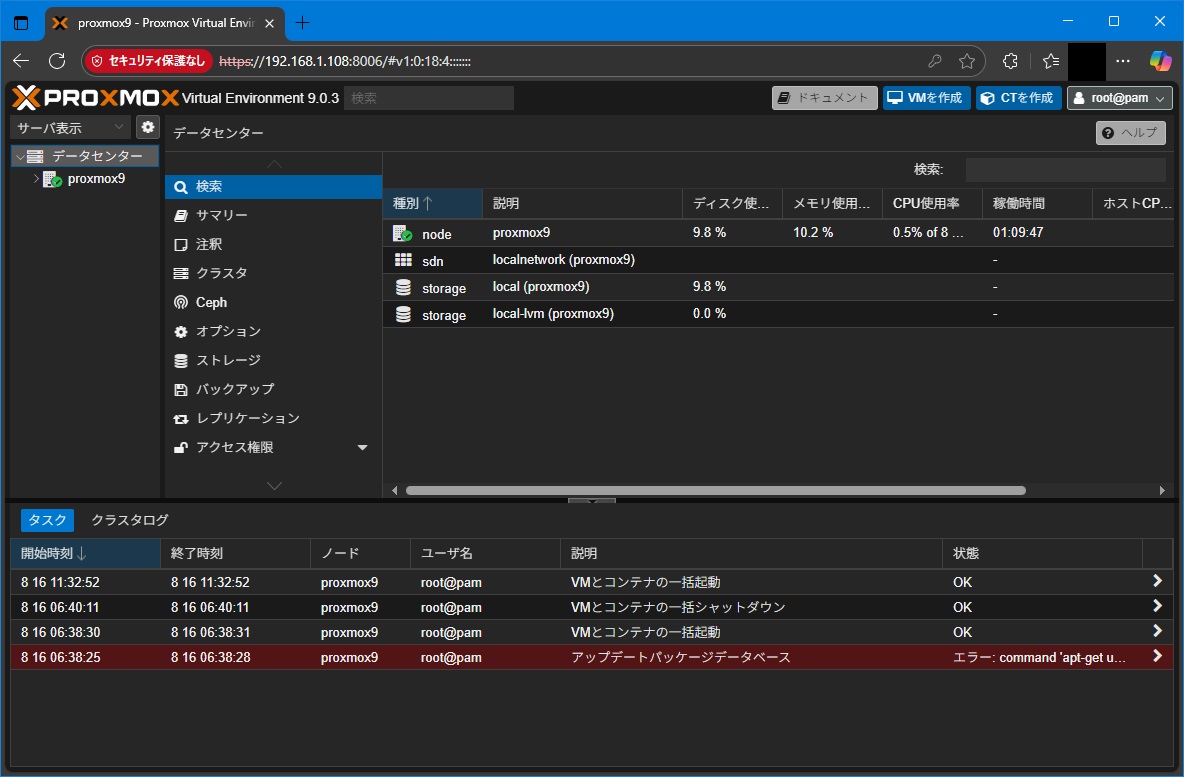
Task: Switch to the Tasks tab
Action: (x=47, y=520)
